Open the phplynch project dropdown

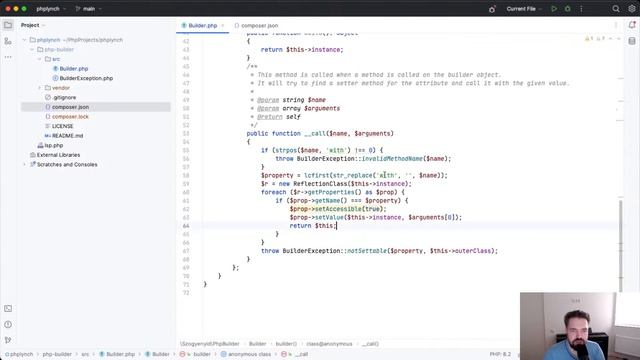click(51, 9)
